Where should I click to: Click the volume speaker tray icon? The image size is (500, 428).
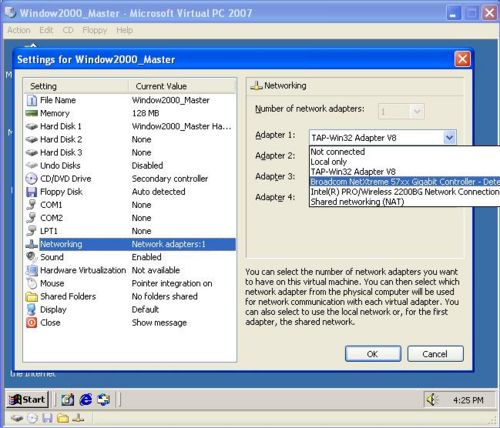[x=432, y=400]
